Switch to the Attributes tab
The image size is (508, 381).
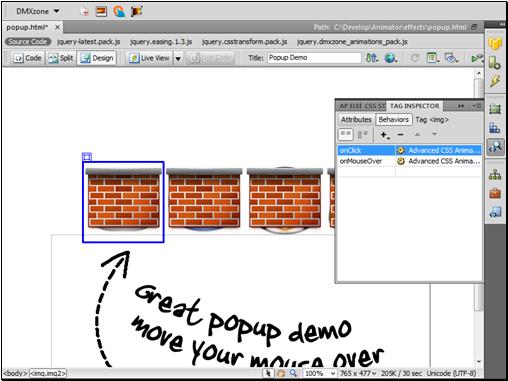click(x=356, y=119)
